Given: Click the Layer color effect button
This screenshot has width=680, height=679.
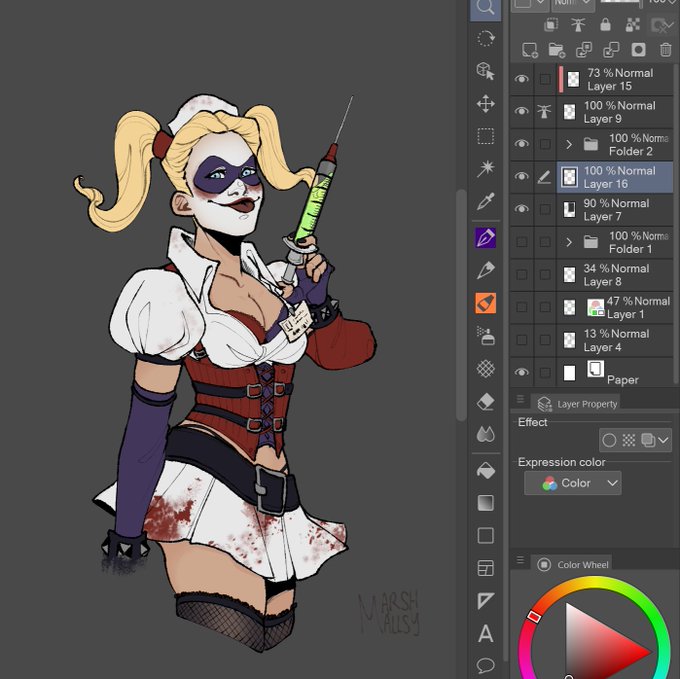Looking at the screenshot, I should pos(648,440).
